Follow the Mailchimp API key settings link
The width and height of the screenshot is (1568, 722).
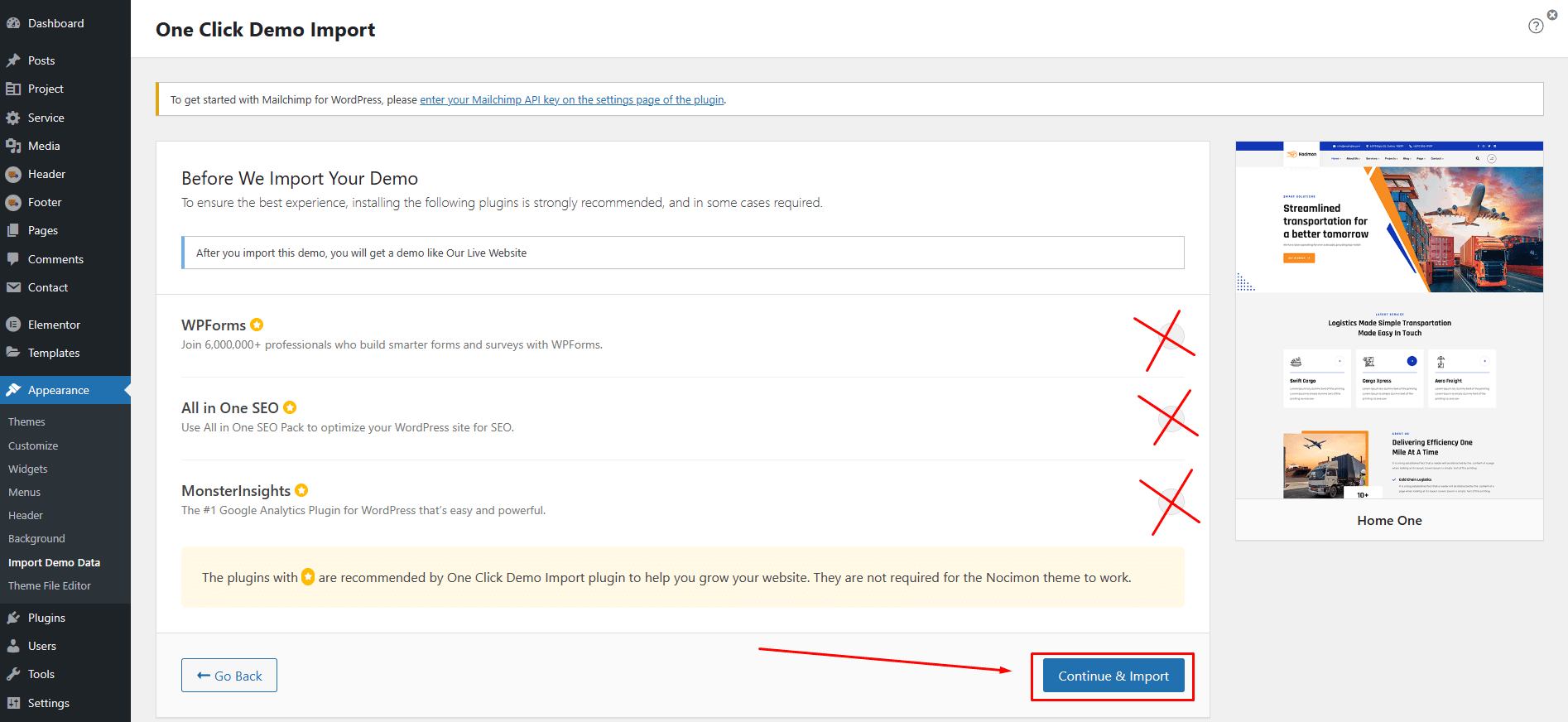pyautogui.click(x=572, y=99)
